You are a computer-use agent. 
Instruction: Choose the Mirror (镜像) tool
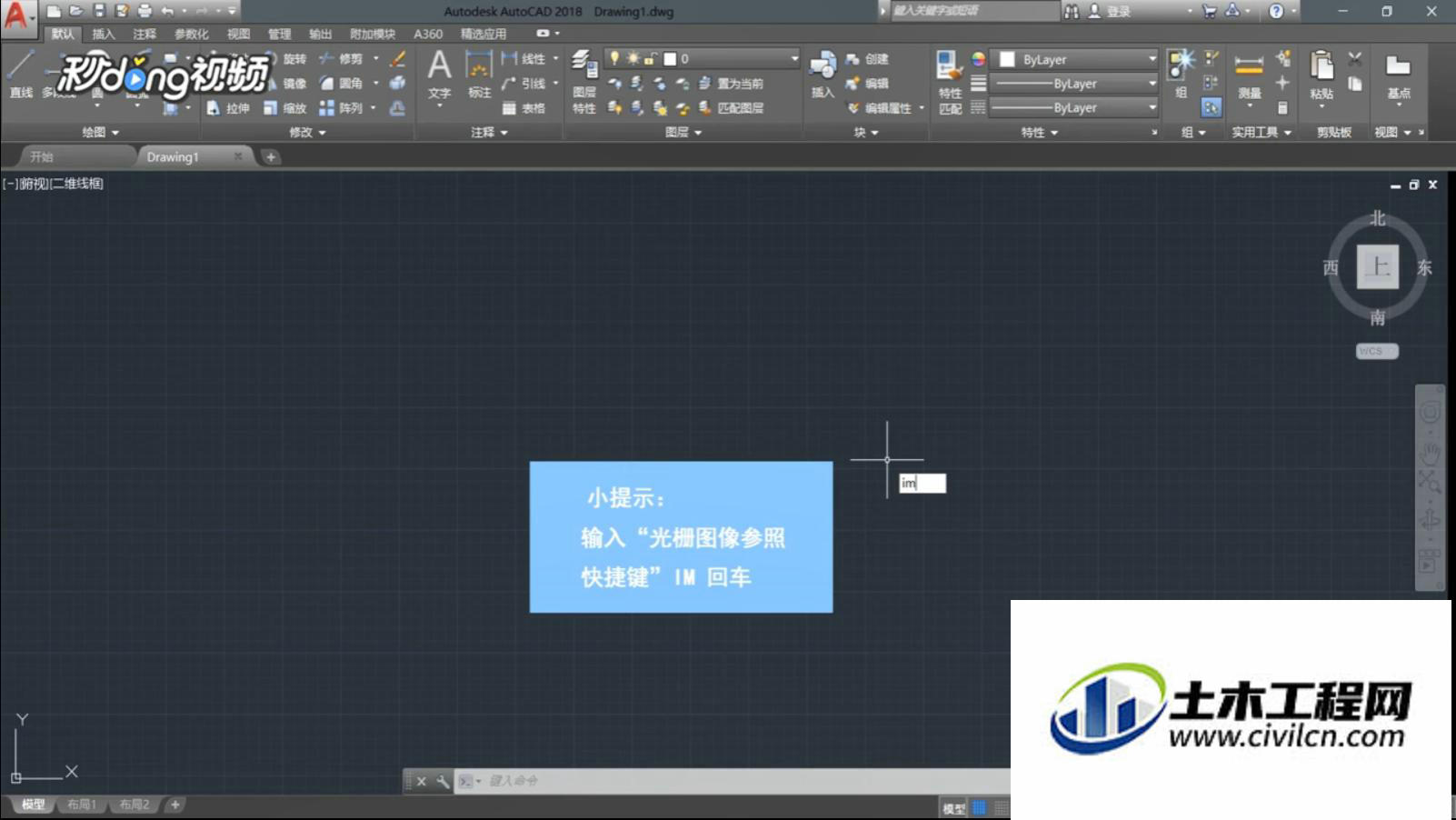(289, 84)
